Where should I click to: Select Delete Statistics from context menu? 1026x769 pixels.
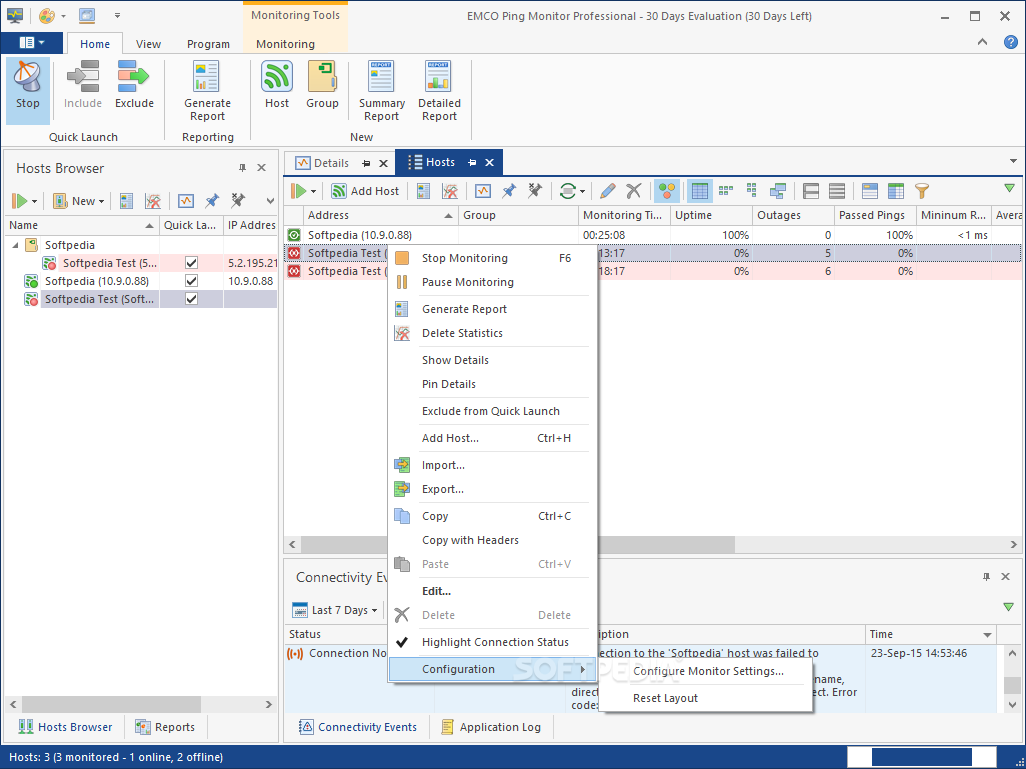pos(493,333)
